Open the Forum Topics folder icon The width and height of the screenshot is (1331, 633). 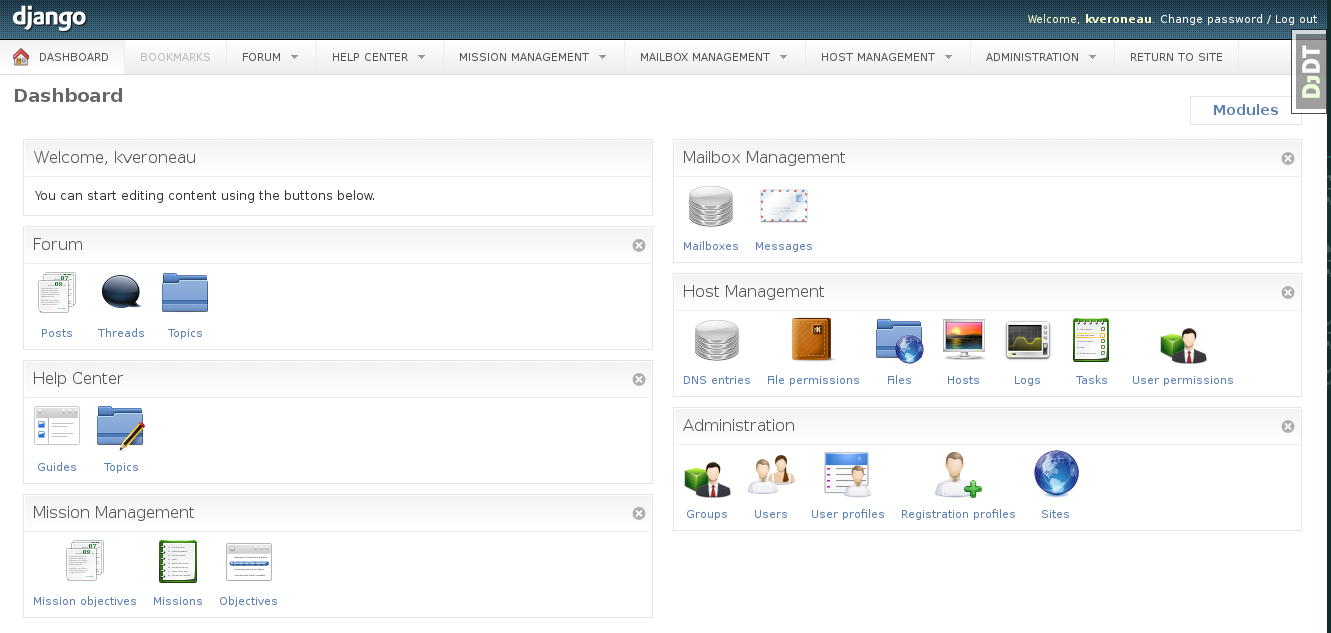(185, 293)
